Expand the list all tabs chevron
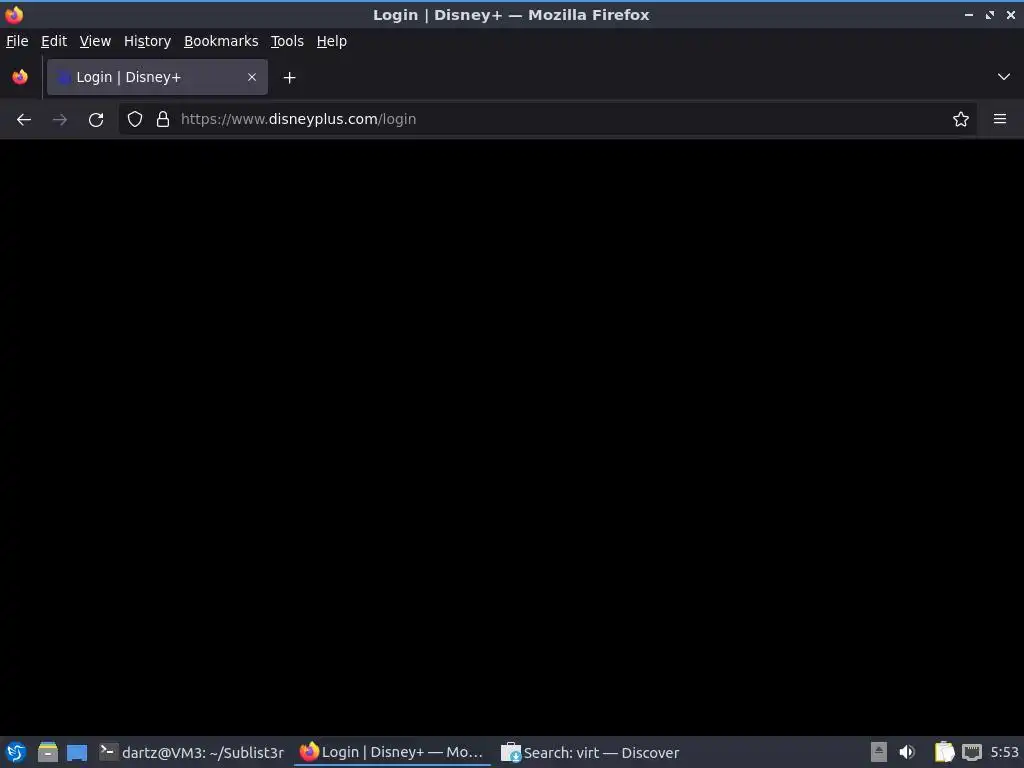Viewport: 1024px width, 768px height. [x=1004, y=77]
